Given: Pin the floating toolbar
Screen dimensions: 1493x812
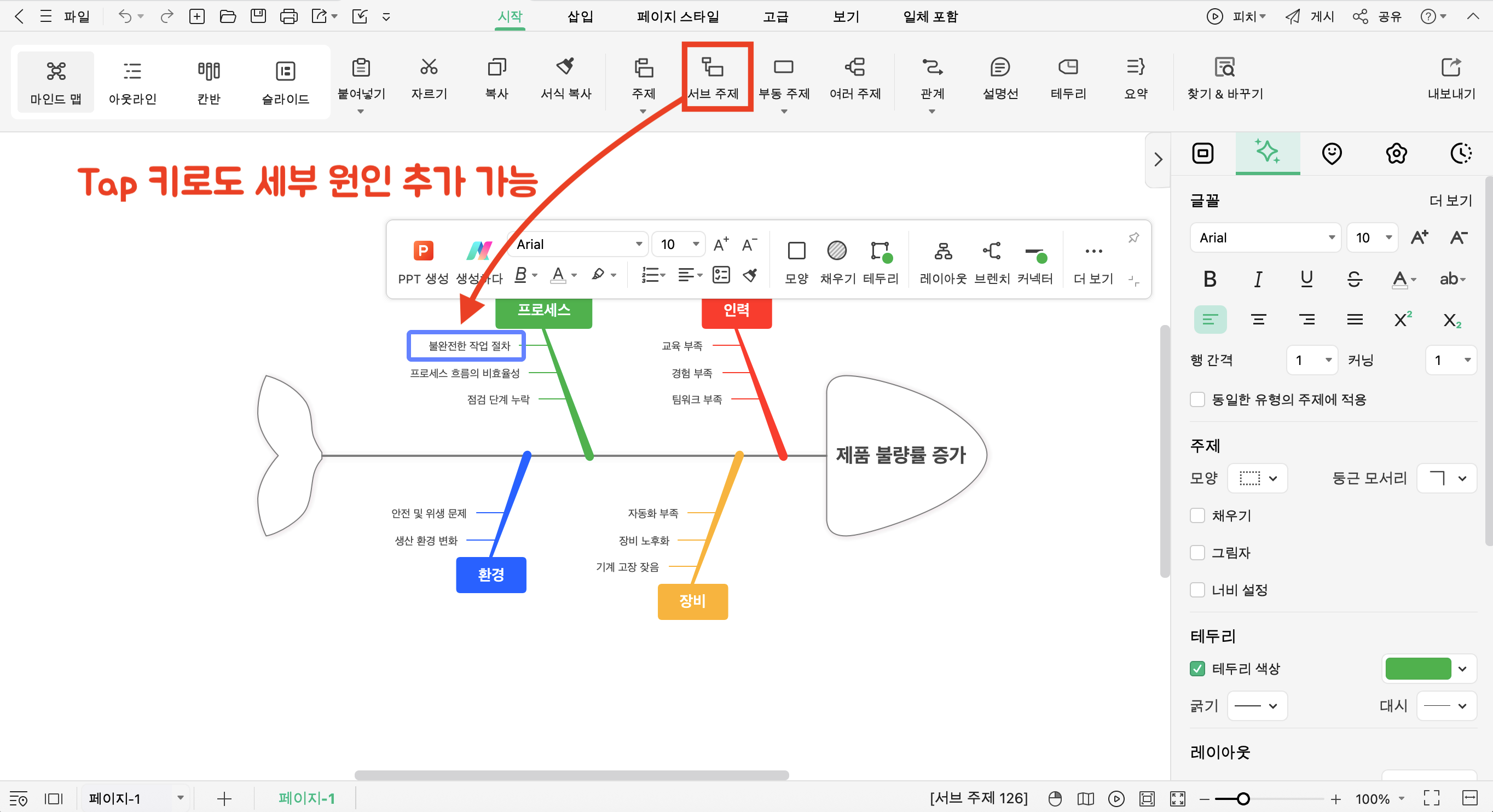Looking at the screenshot, I should click(1133, 237).
